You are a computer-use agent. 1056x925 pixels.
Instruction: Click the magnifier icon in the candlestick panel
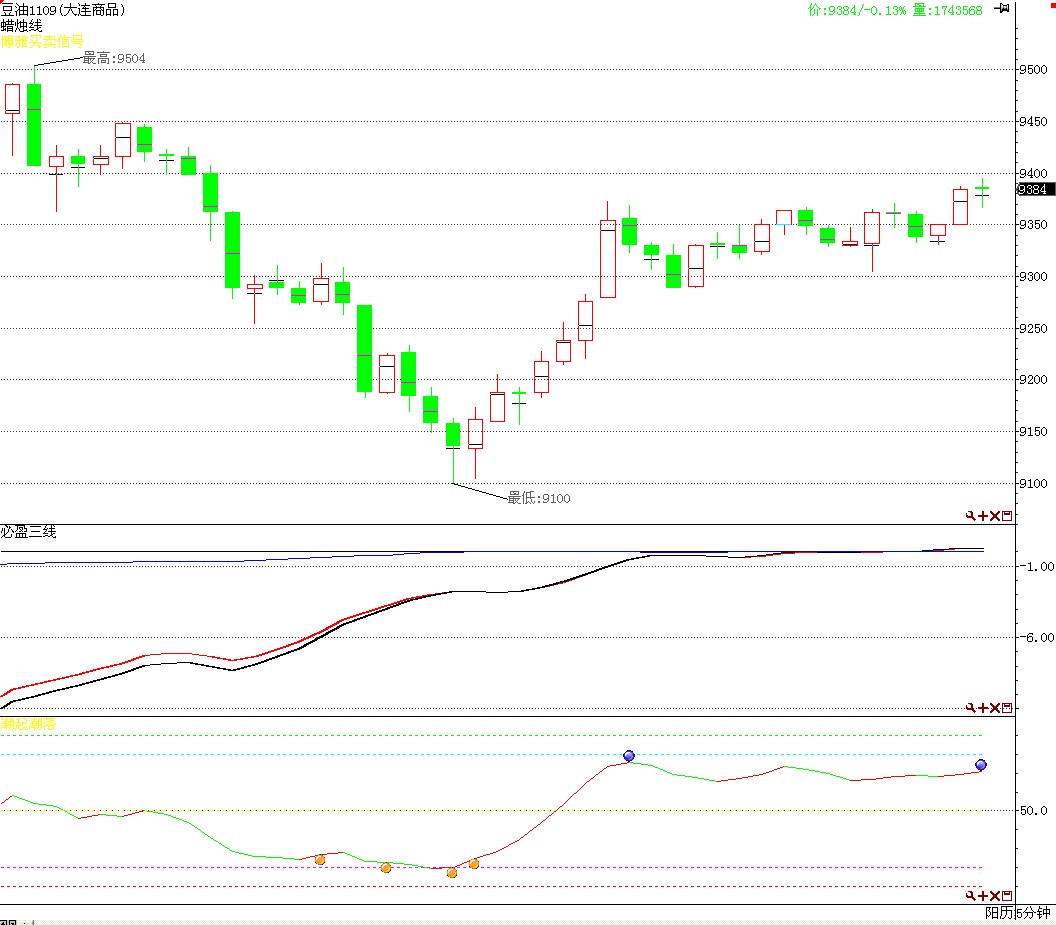click(970, 516)
